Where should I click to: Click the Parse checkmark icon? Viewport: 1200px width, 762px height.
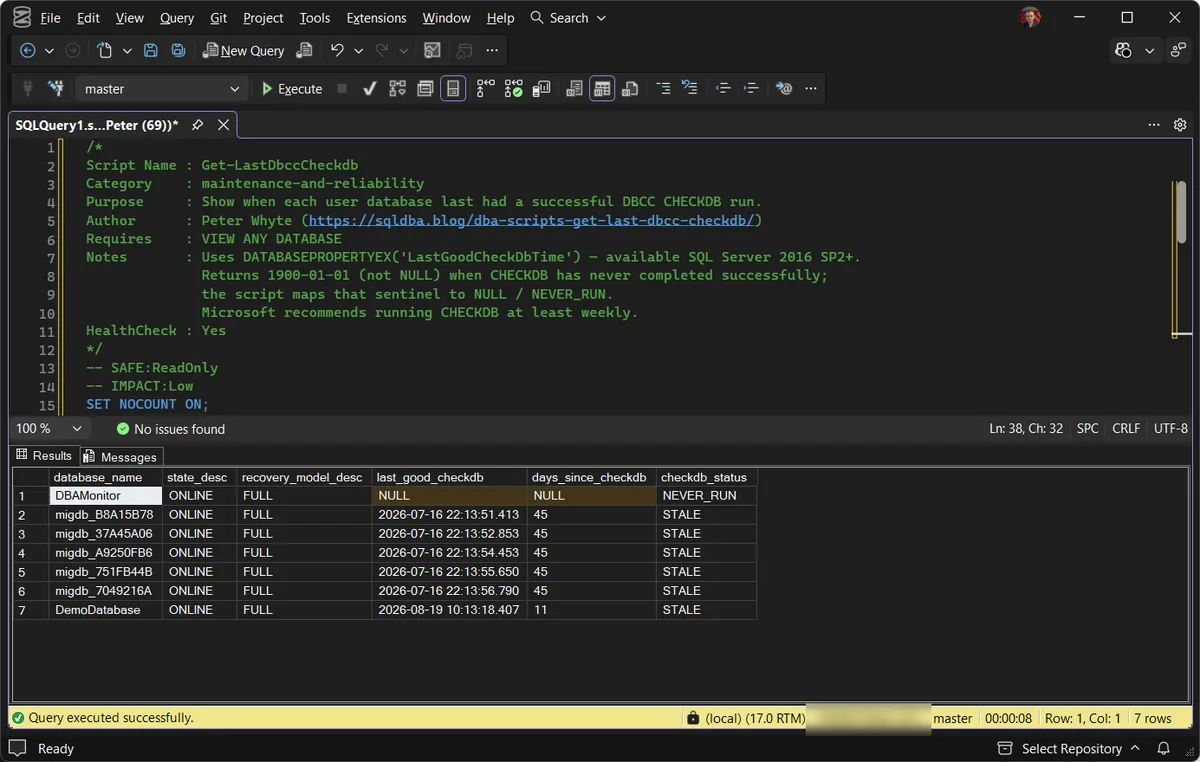[369, 88]
